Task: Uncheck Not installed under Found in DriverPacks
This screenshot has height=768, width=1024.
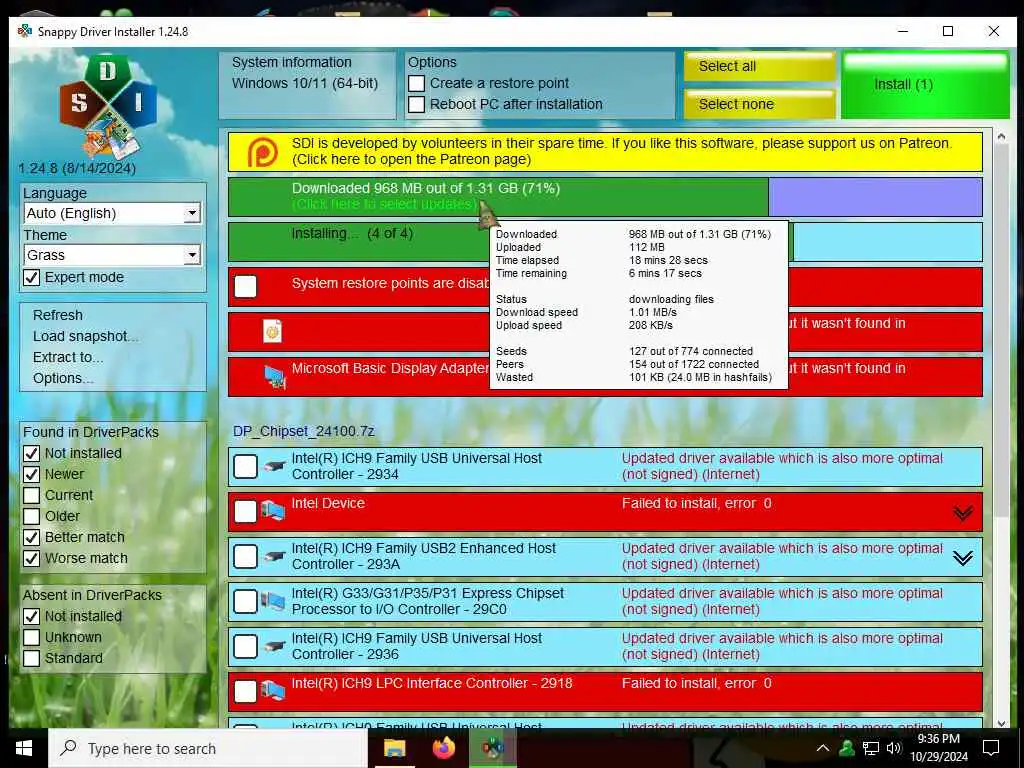Action: click(x=31, y=453)
